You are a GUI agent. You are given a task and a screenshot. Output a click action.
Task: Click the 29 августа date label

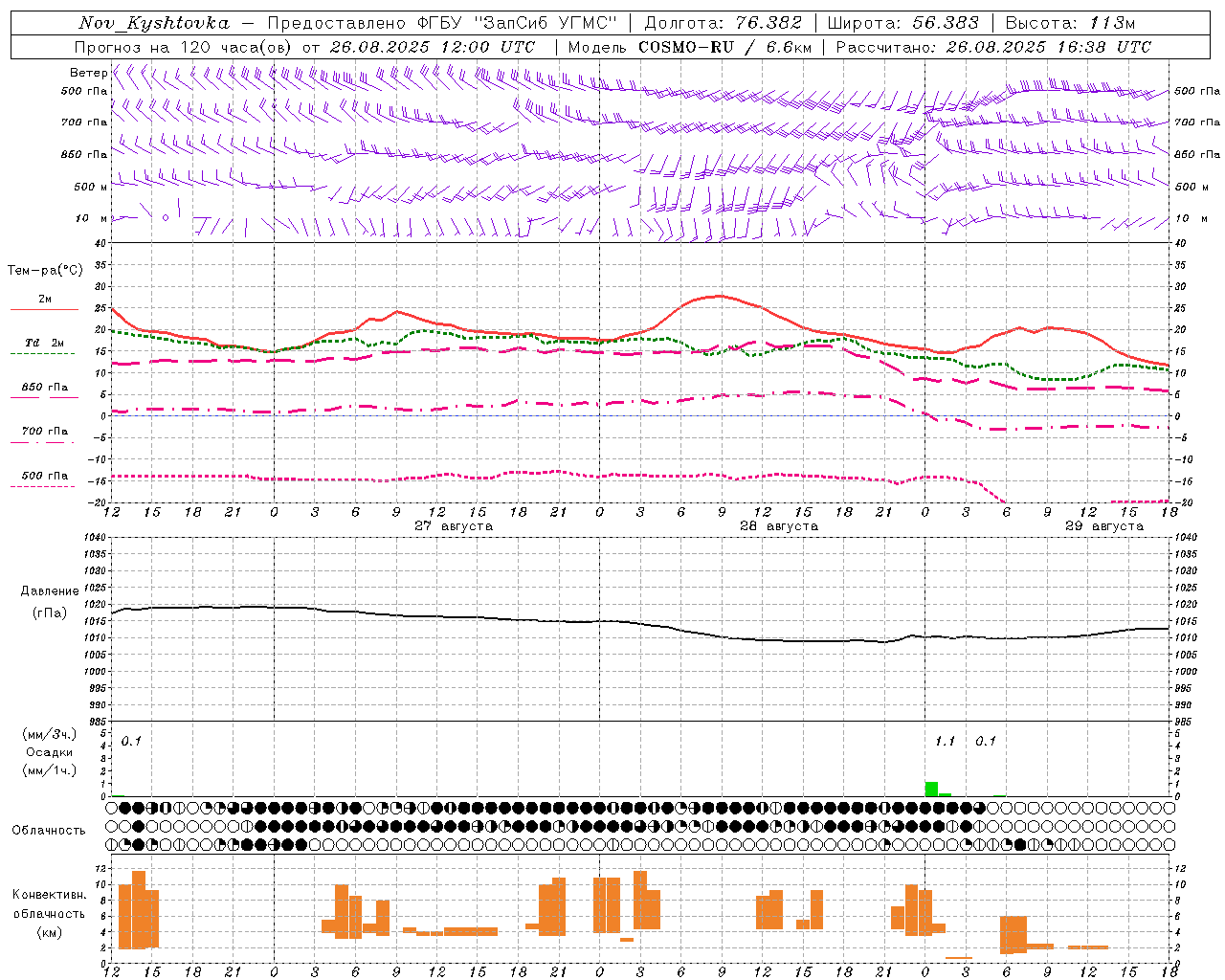tap(1104, 526)
